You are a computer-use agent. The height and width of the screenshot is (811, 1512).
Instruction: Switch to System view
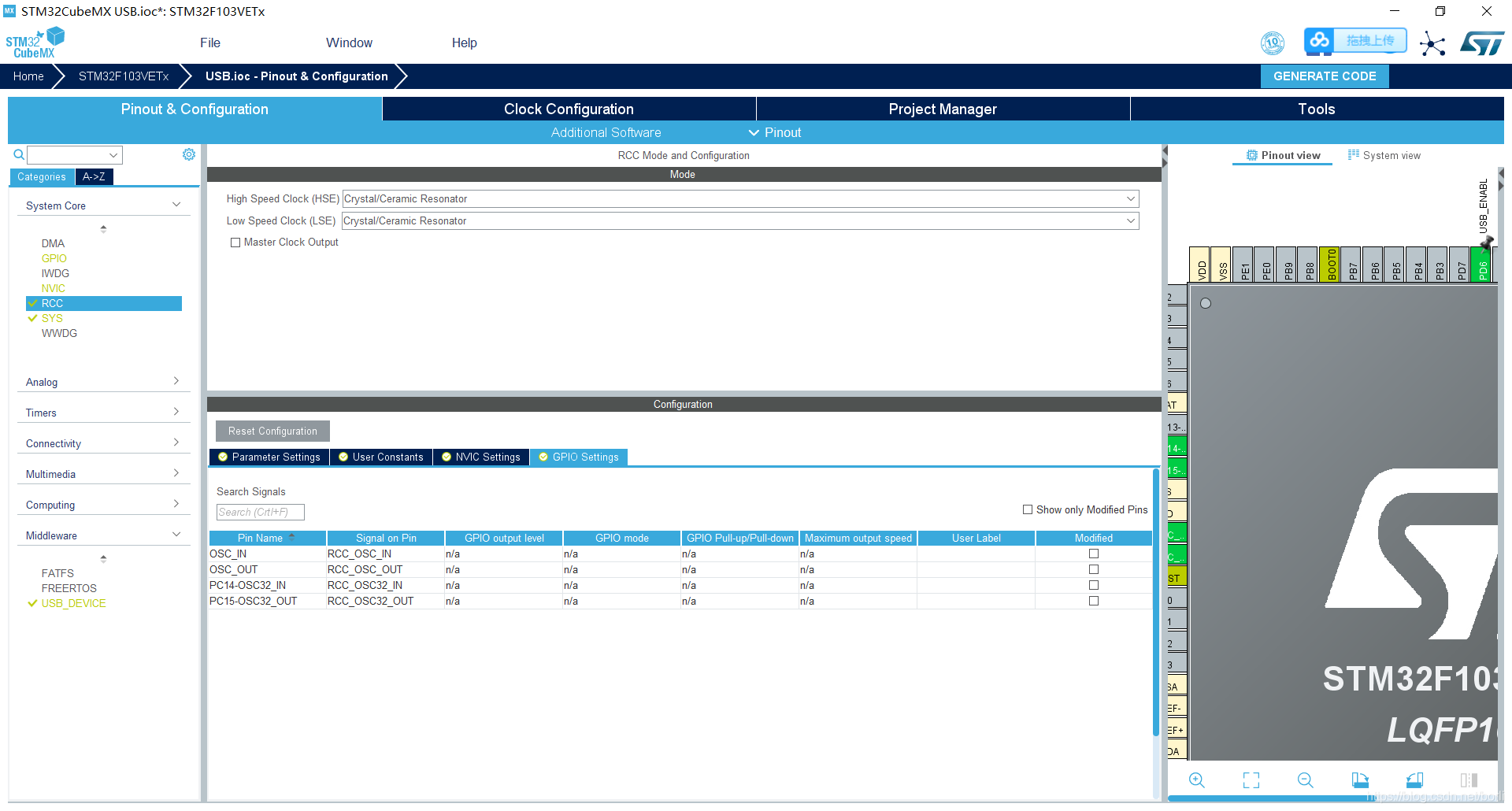(x=1384, y=155)
